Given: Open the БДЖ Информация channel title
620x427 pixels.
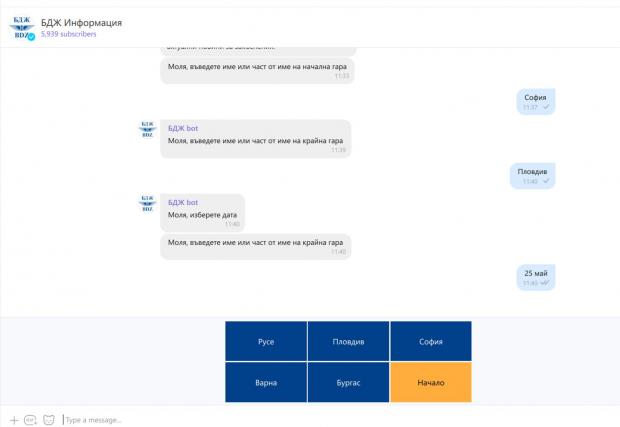Looking at the screenshot, I should tap(81, 23).
